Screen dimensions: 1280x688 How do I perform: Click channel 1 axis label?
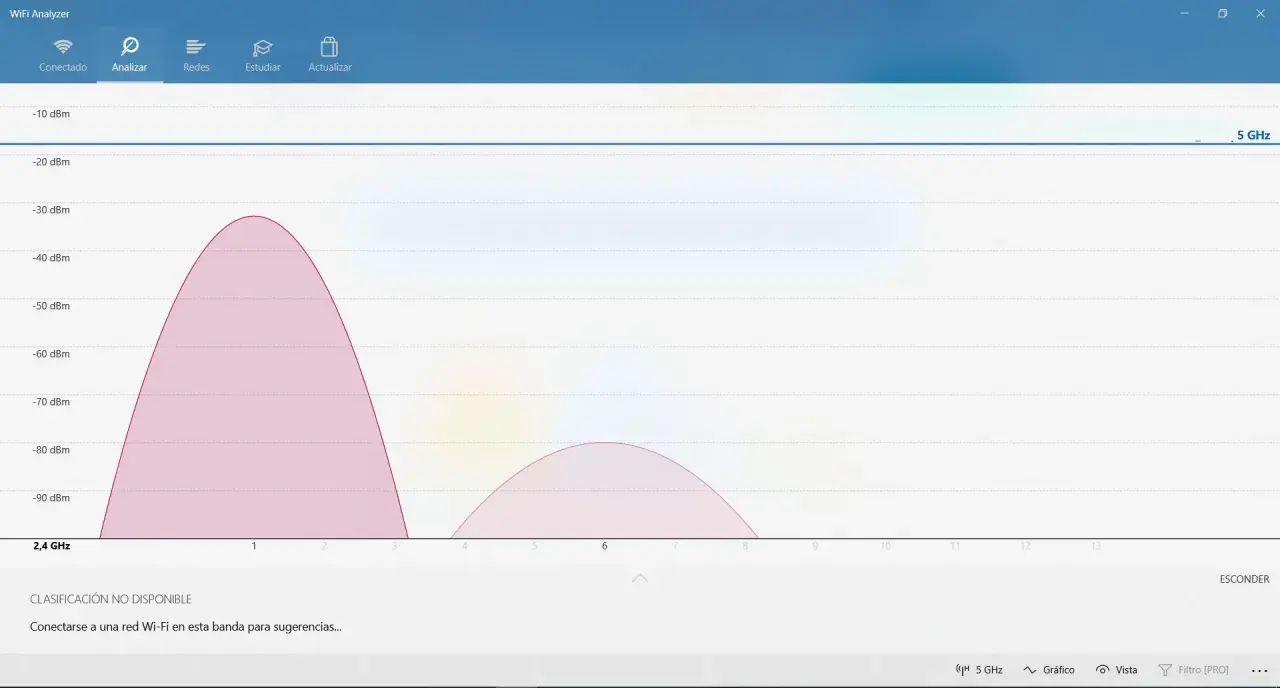(x=254, y=546)
